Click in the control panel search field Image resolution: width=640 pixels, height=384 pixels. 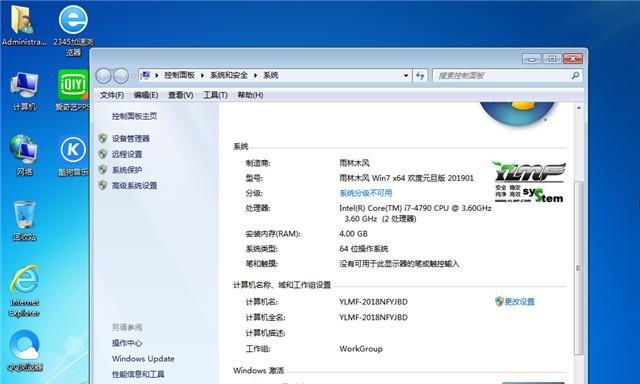point(502,75)
